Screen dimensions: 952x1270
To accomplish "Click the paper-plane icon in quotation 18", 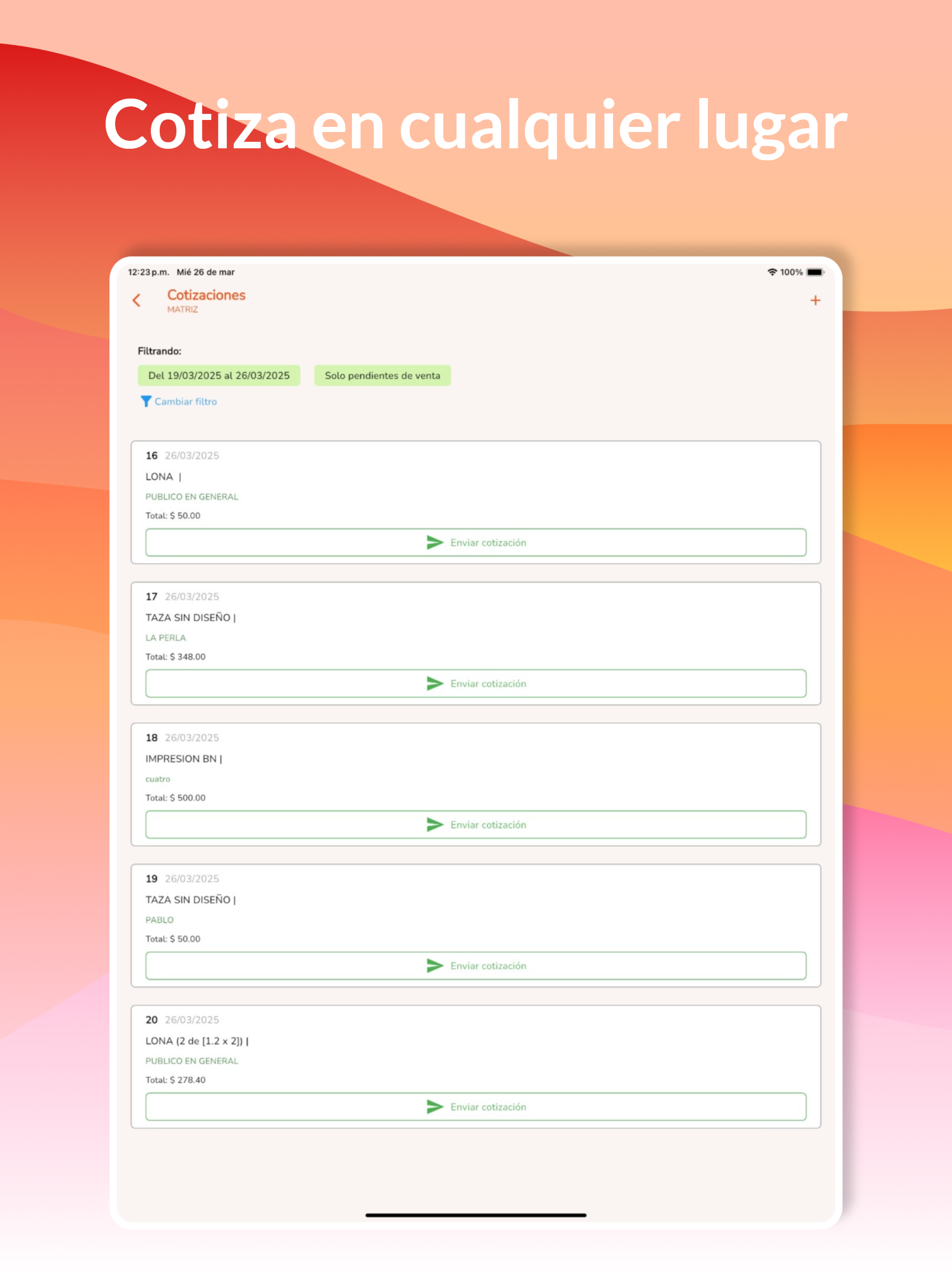I will [435, 825].
